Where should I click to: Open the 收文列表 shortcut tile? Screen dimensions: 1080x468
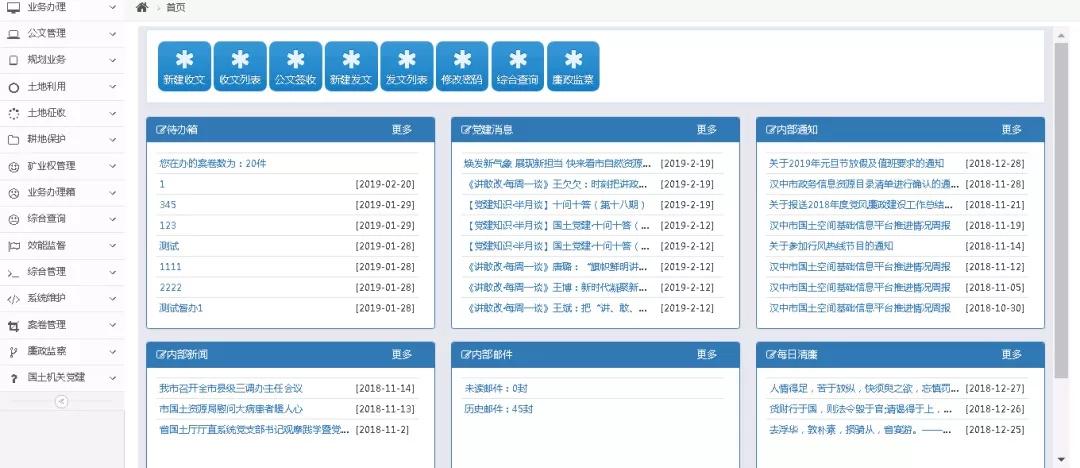[240, 66]
